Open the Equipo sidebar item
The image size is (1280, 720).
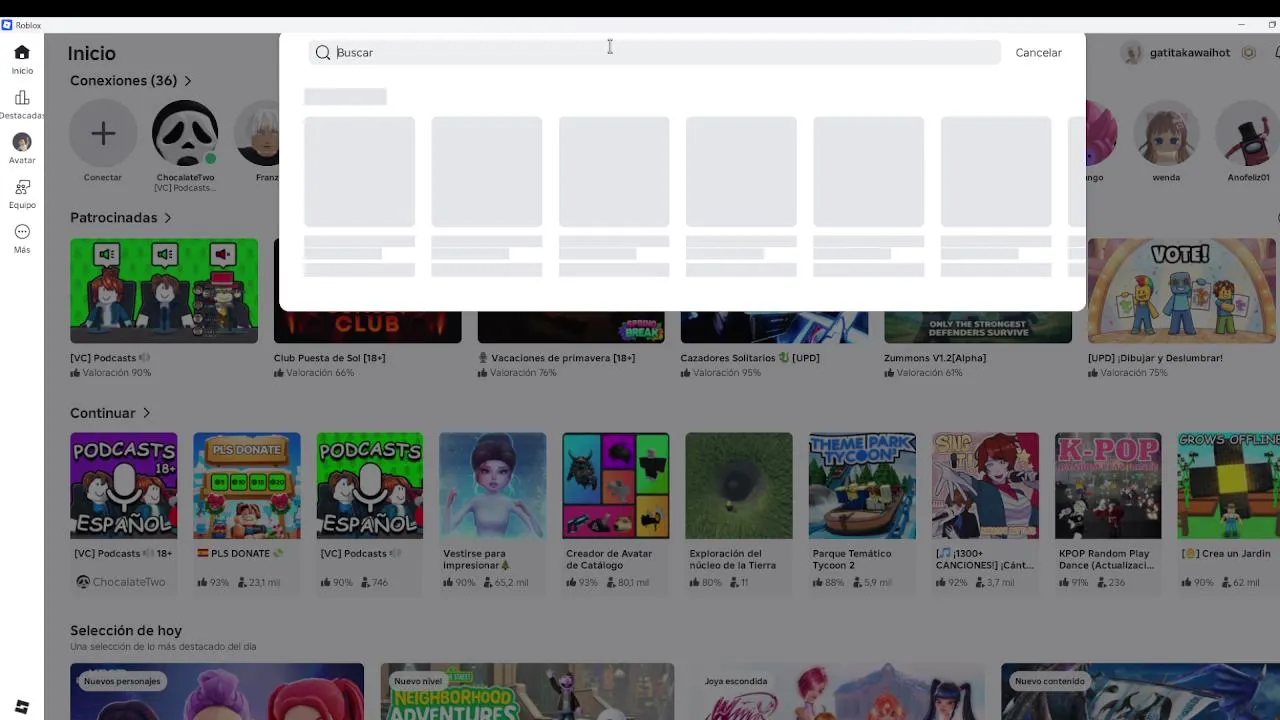(x=22, y=194)
